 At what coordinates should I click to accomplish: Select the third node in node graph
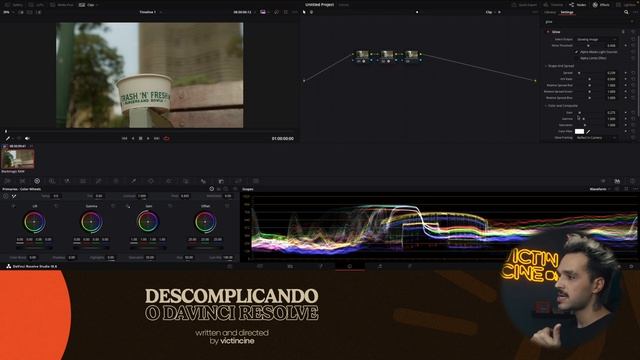pos(411,55)
